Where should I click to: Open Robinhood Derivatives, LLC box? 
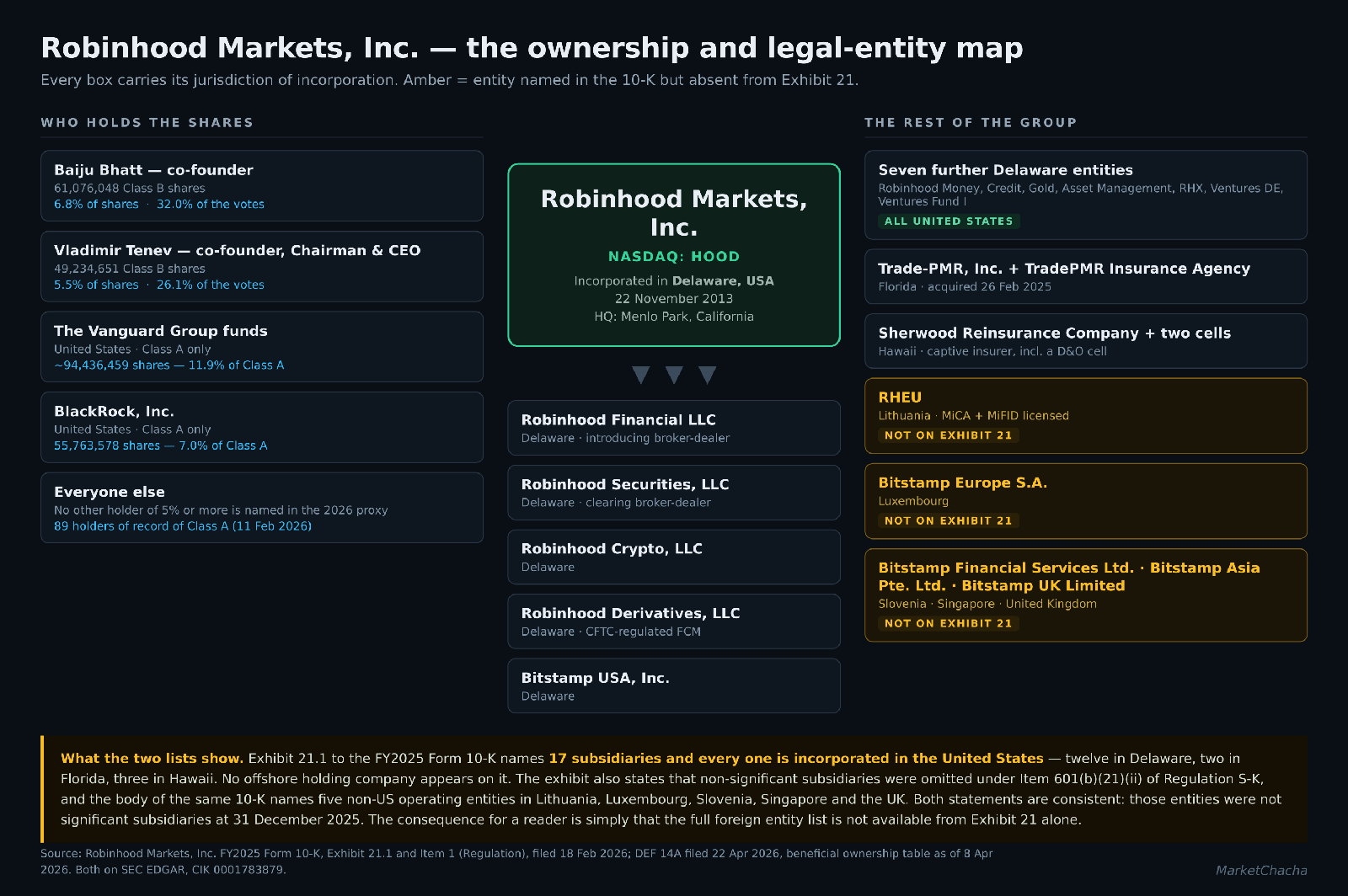pyautogui.click(x=674, y=621)
